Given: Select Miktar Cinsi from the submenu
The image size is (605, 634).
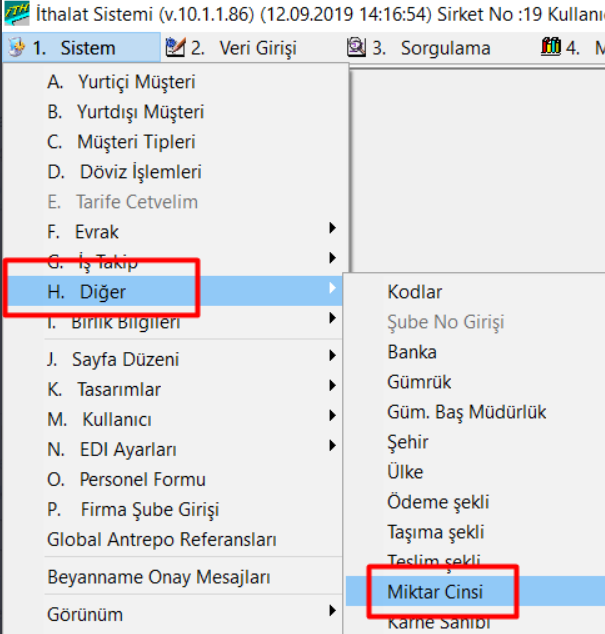Looking at the screenshot, I should [435, 592].
